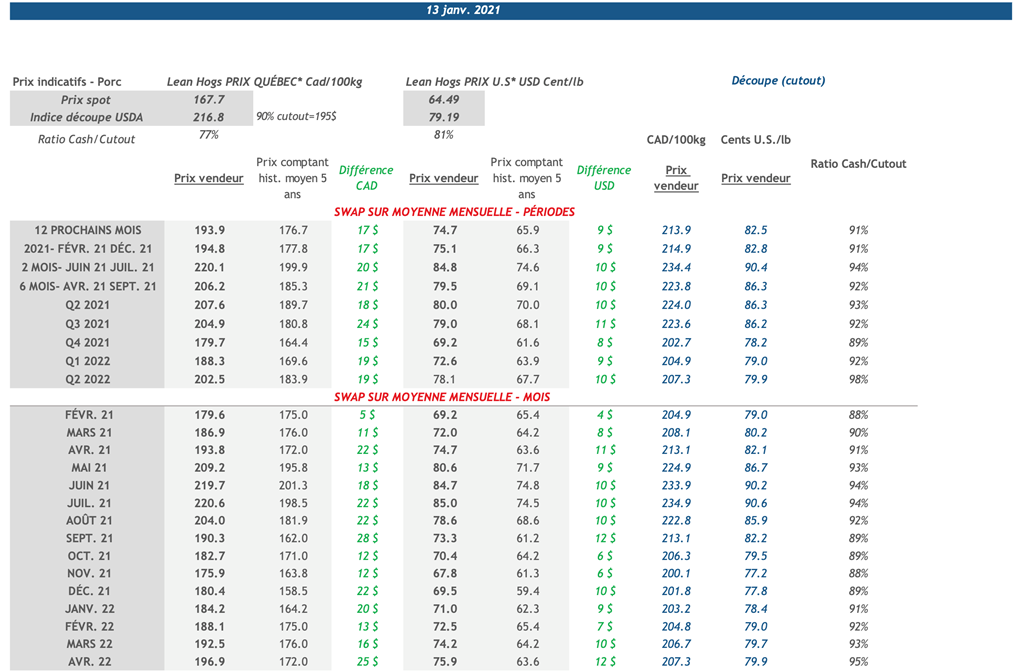Select the JUIN 21 month row label
This screenshot has height=672, width=1024.
(x=90, y=486)
